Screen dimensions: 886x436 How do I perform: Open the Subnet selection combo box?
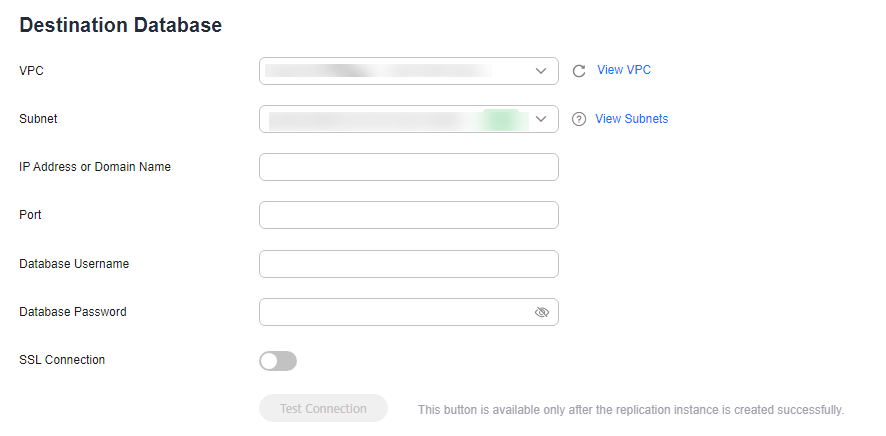click(409, 119)
